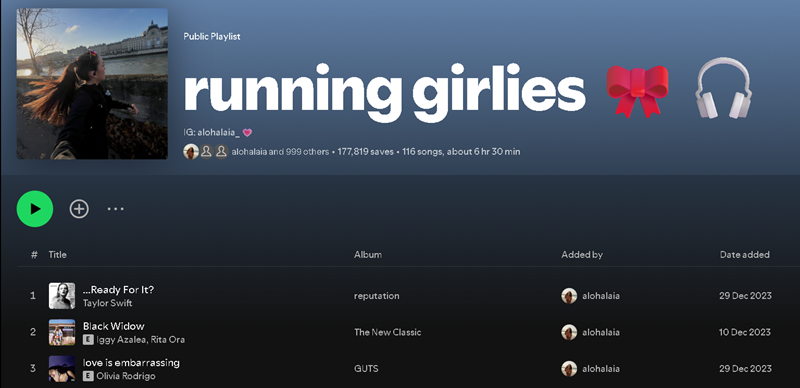The width and height of the screenshot is (800, 388).
Task: Click the third collaborator avatar icon
Action: (221, 152)
